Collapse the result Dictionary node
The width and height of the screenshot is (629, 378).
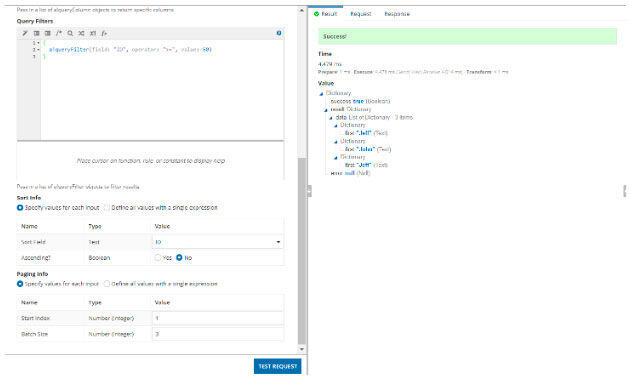pyautogui.click(x=326, y=110)
